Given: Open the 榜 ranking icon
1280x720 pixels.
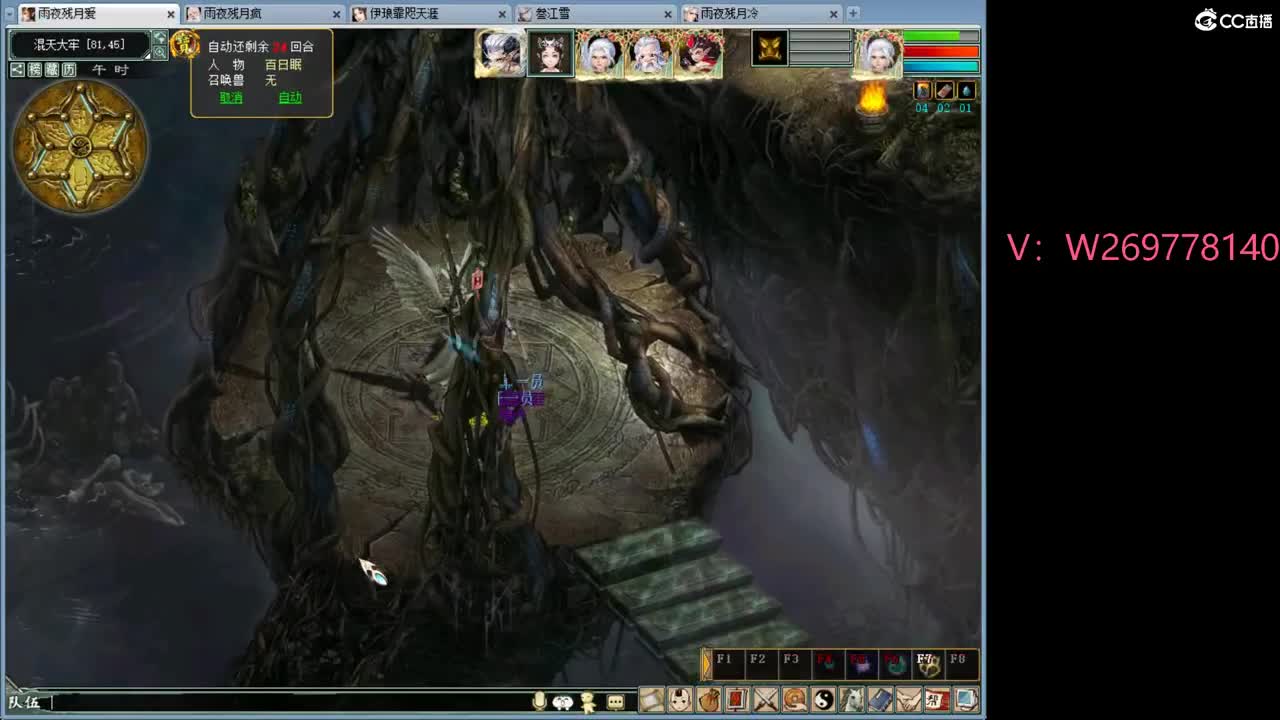Looking at the screenshot, I should [x=35, y=69].
